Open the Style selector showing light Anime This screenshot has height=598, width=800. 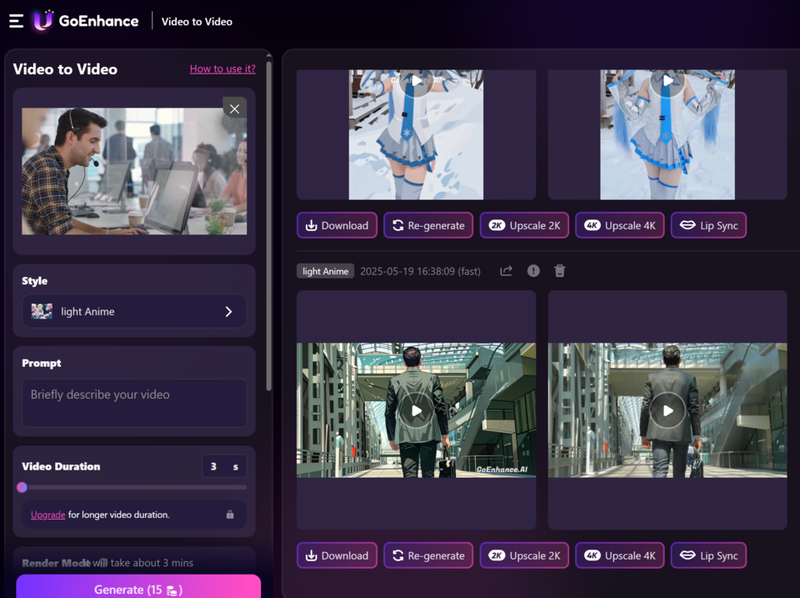pos(134,312)
